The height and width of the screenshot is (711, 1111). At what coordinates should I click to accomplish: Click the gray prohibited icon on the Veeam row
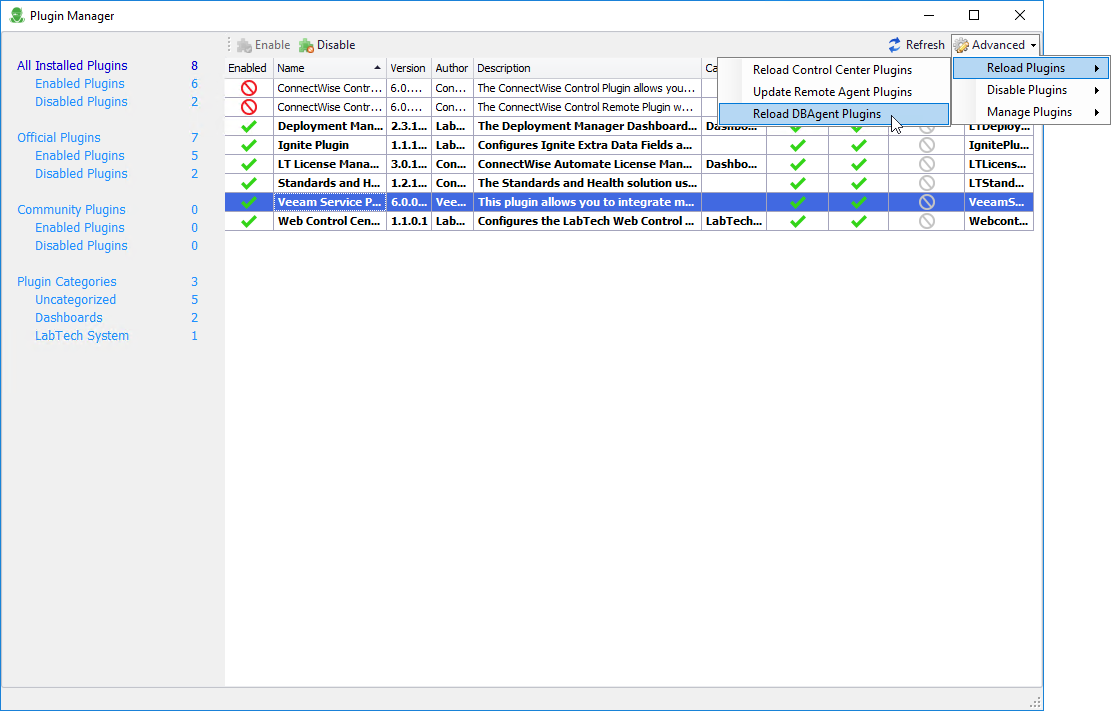point(925,201)
